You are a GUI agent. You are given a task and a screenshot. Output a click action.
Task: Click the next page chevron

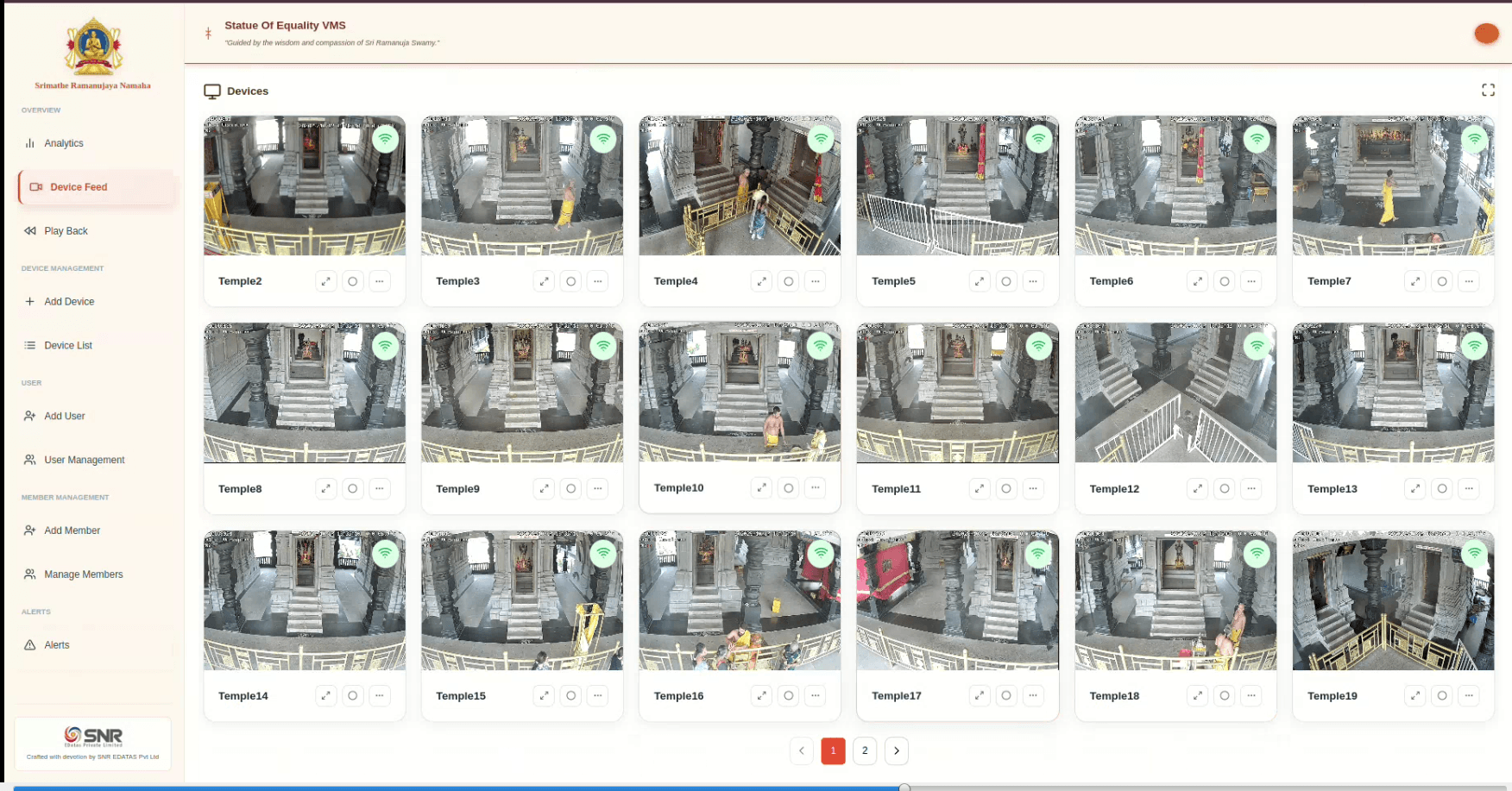point(897,750)
